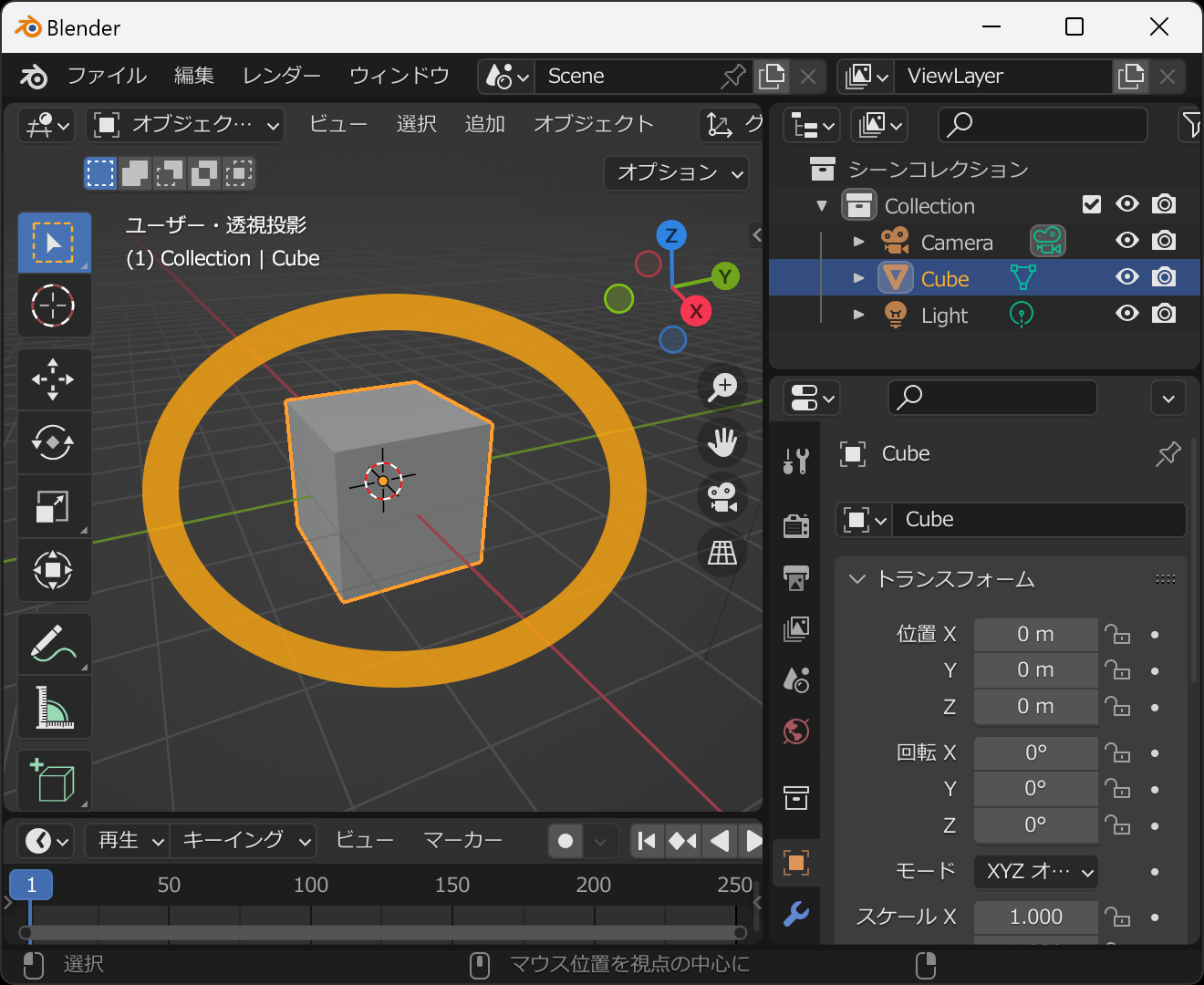Open the viewport 追加 menu
This screenshot has width=1204, height=985.
[485, 124]
